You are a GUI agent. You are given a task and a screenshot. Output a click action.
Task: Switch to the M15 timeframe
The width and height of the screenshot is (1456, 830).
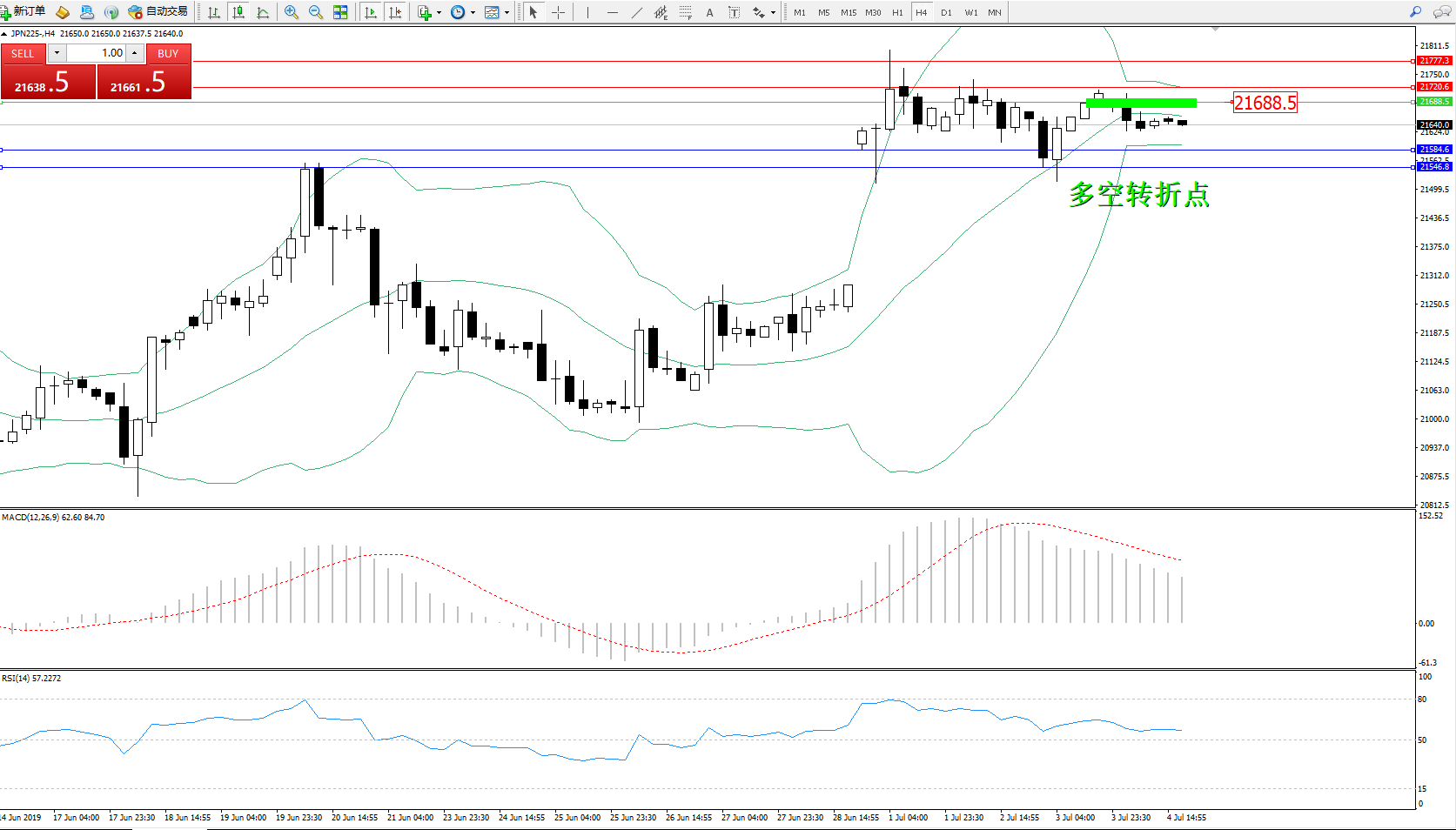[x=848, y=12]
